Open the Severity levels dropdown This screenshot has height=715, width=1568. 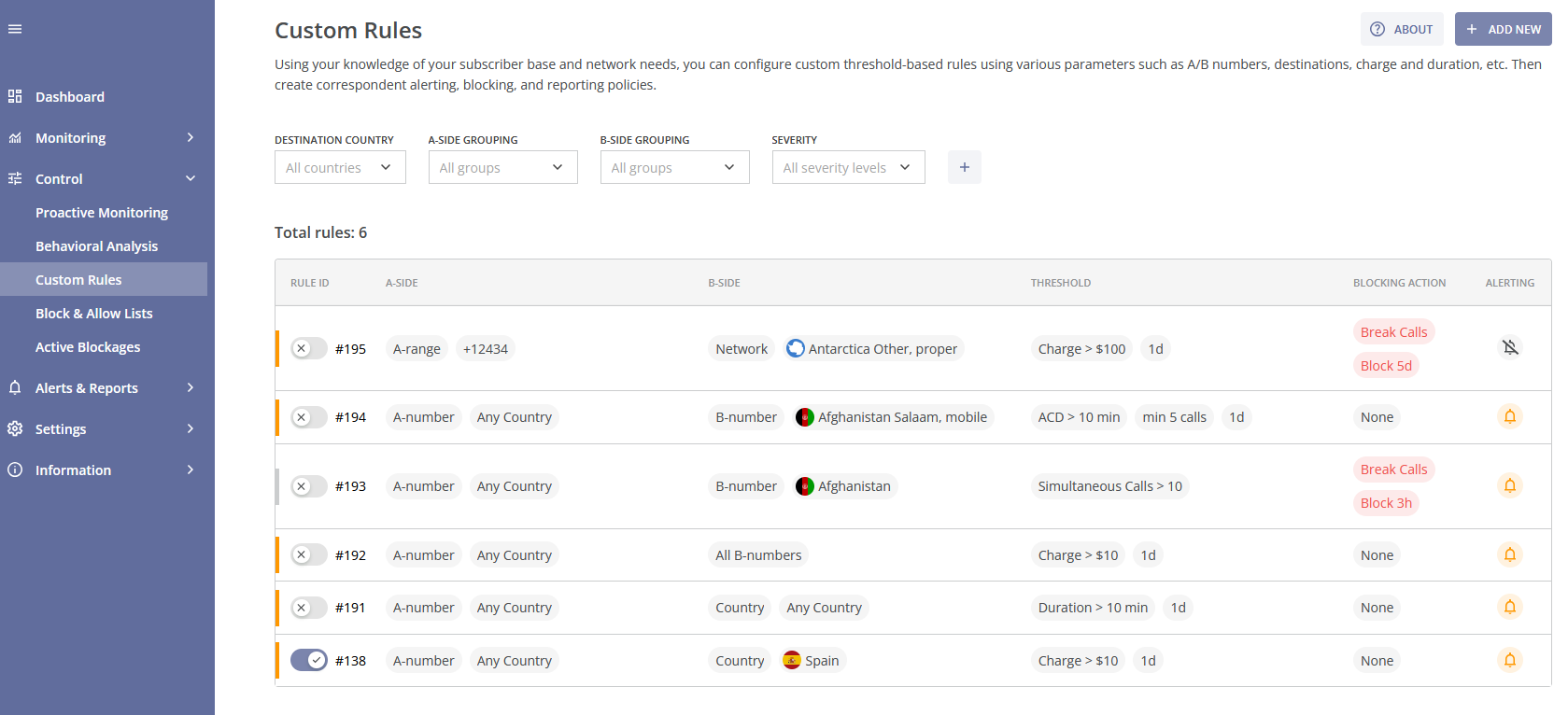click(847, 167)
